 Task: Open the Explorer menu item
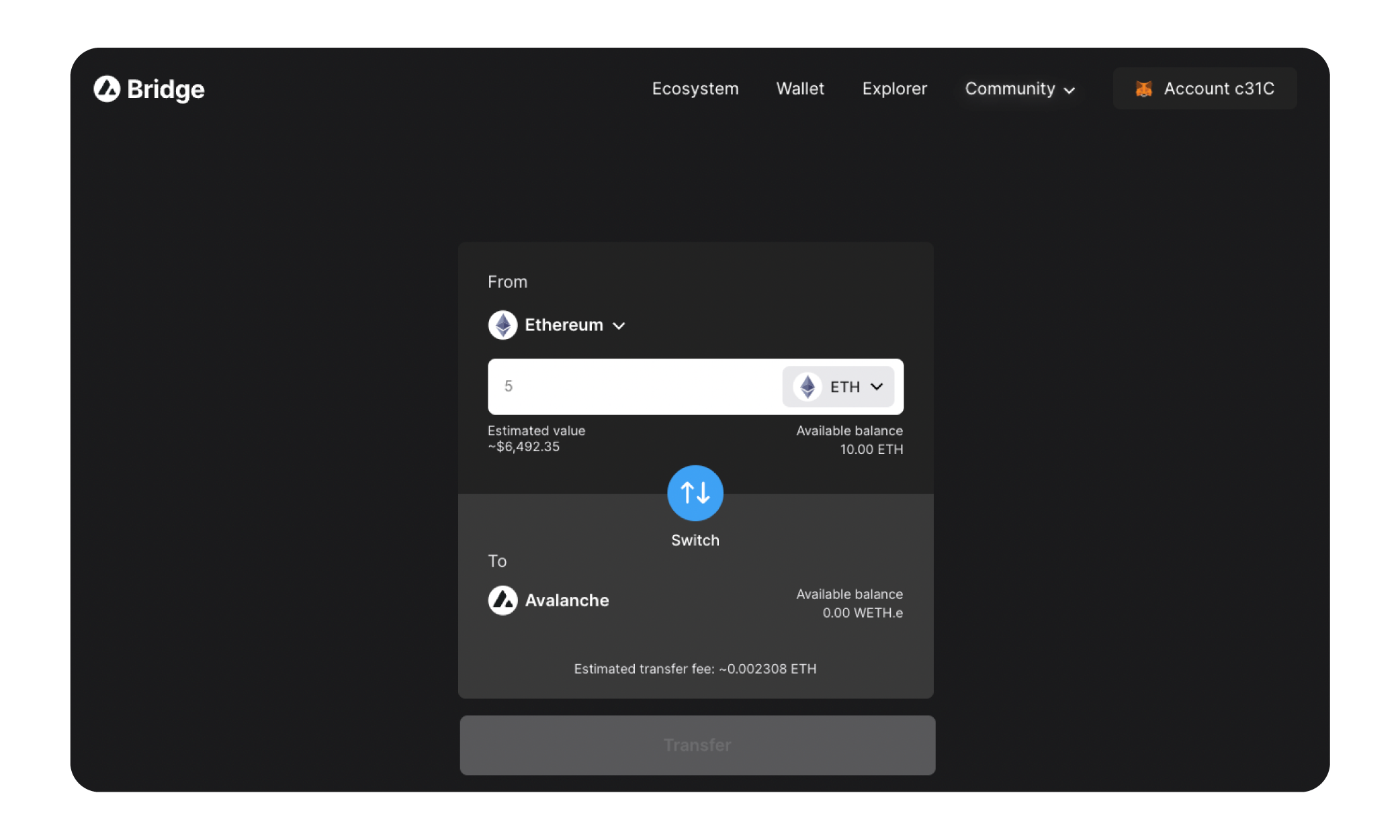[894, 89]
